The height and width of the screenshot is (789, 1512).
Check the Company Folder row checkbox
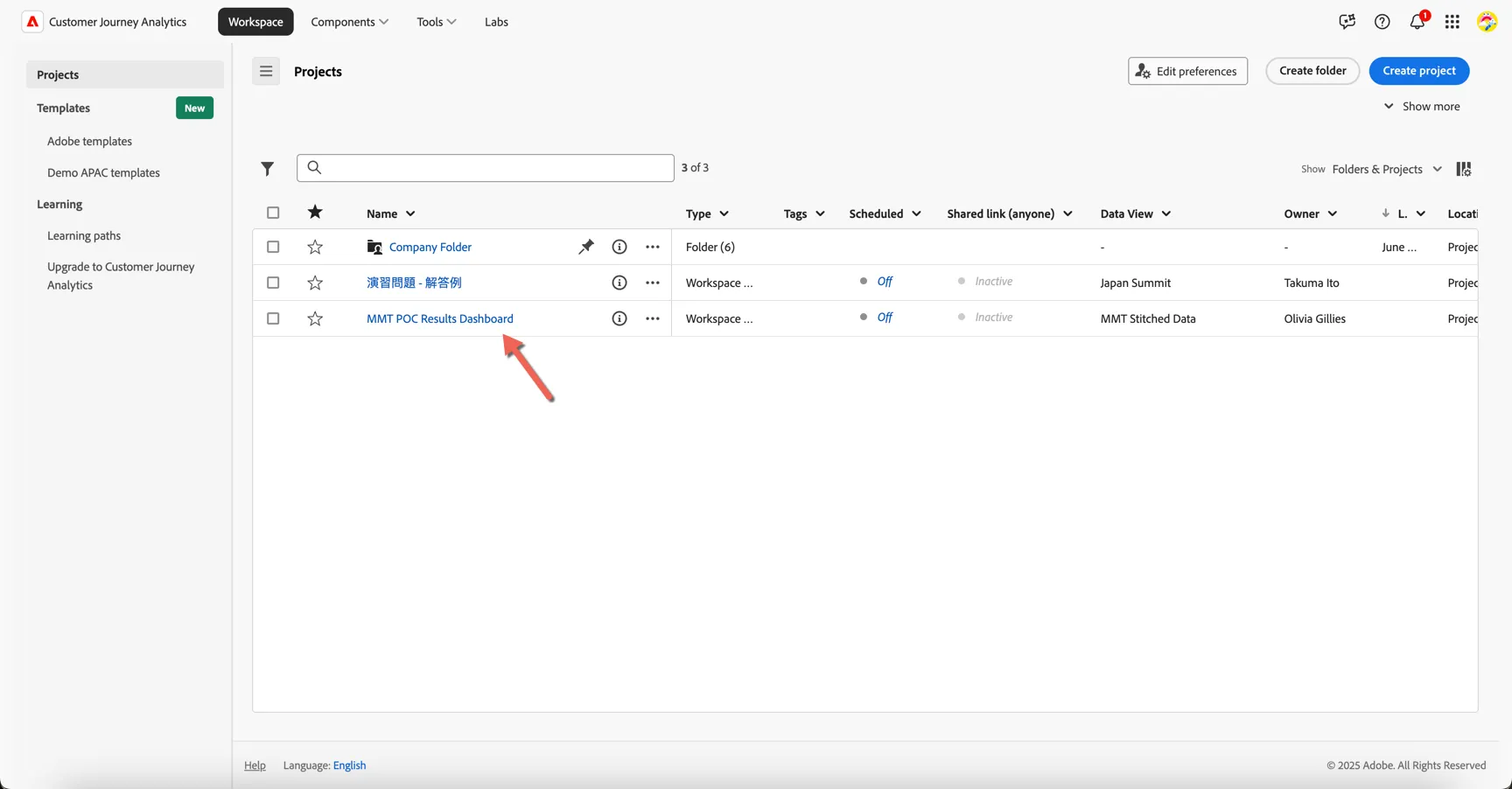tap(273, 247)
